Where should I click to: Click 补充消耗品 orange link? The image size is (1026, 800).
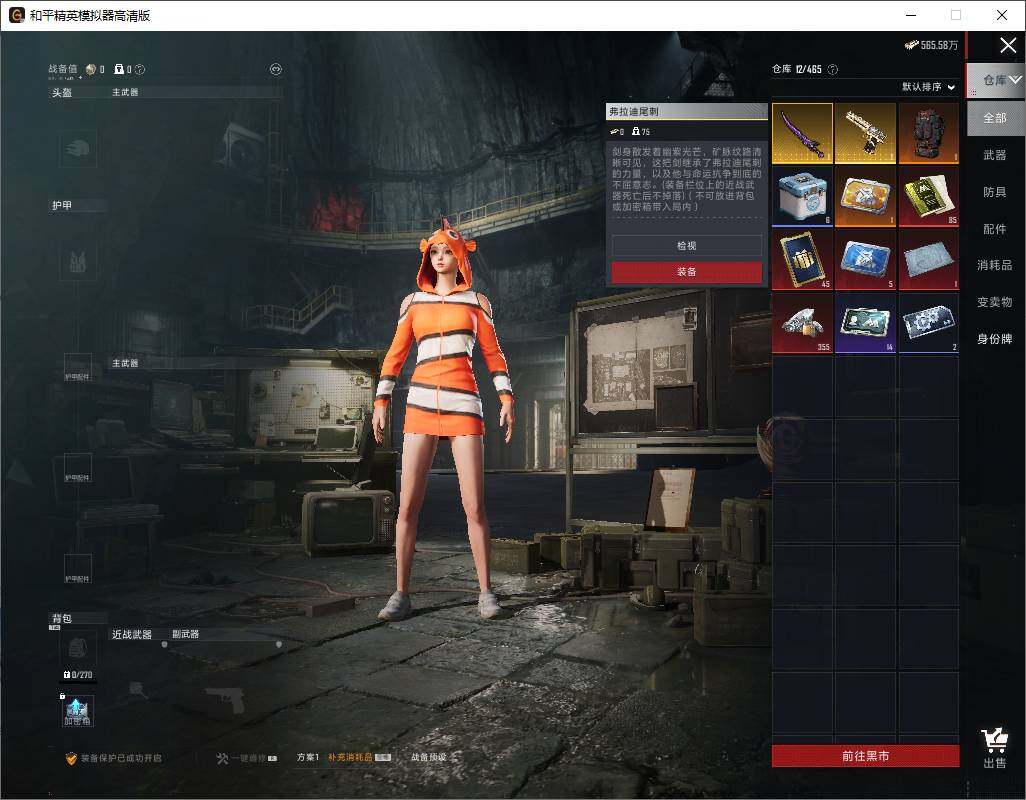[x=350, y=757]
